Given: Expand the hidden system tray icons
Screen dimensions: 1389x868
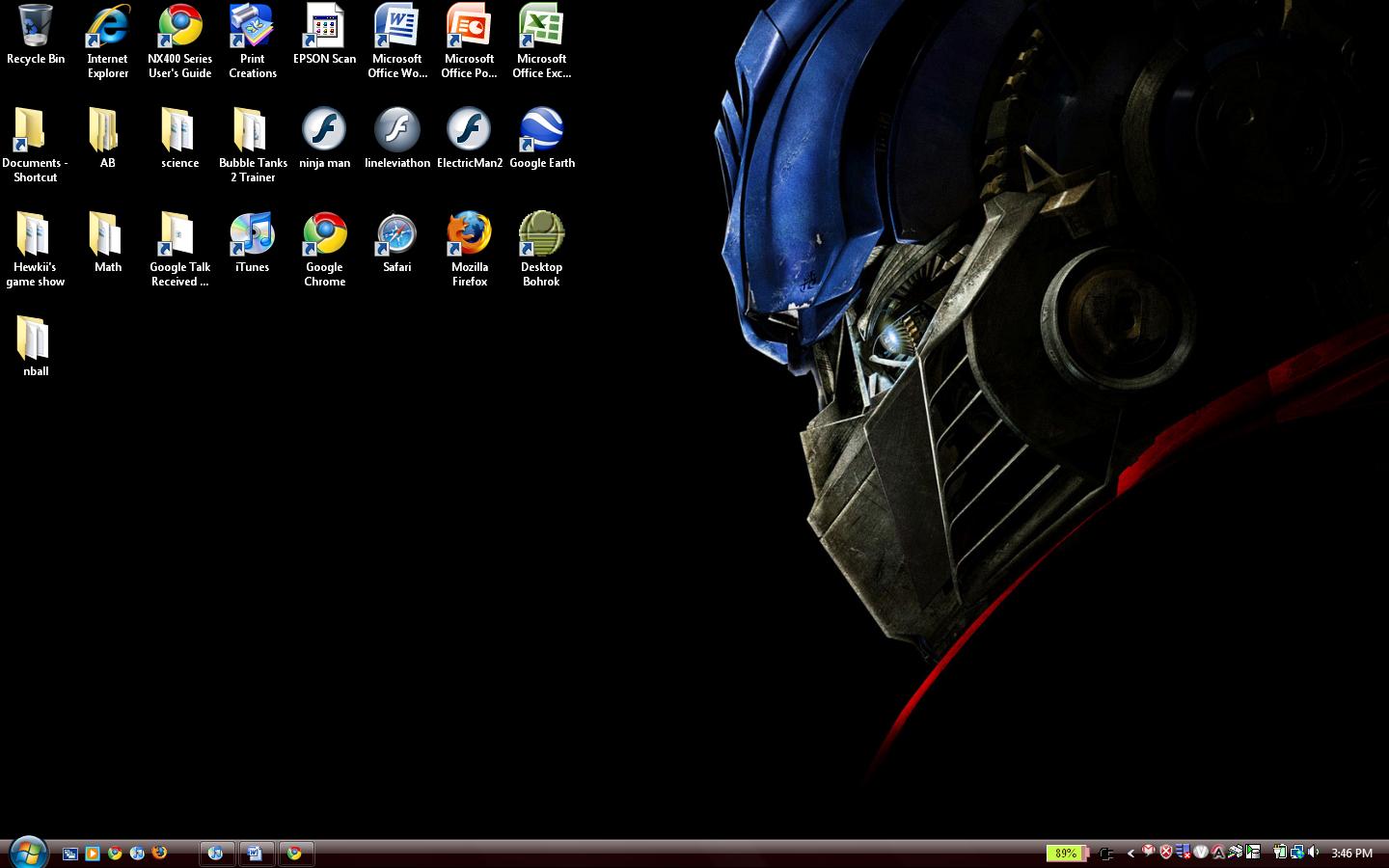Looking at the screenshot, I should pyautogui.click(x=1130, y=853).
